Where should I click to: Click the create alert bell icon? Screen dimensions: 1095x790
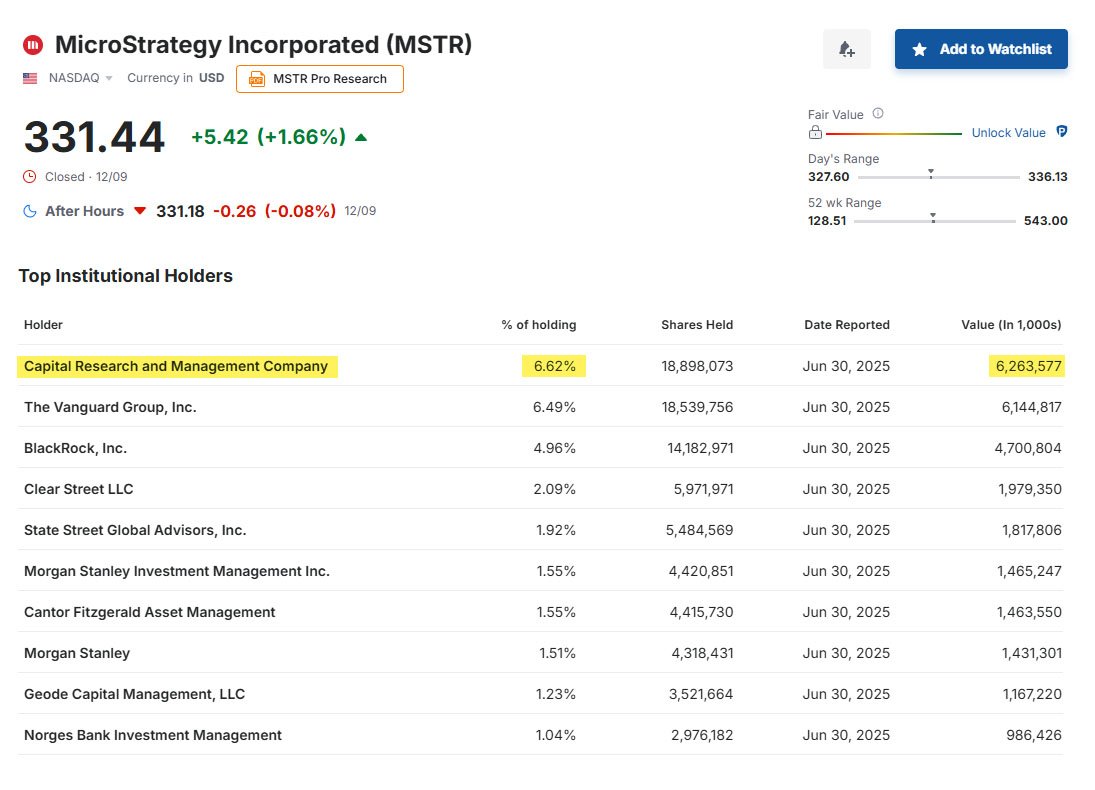coord(846,49)
